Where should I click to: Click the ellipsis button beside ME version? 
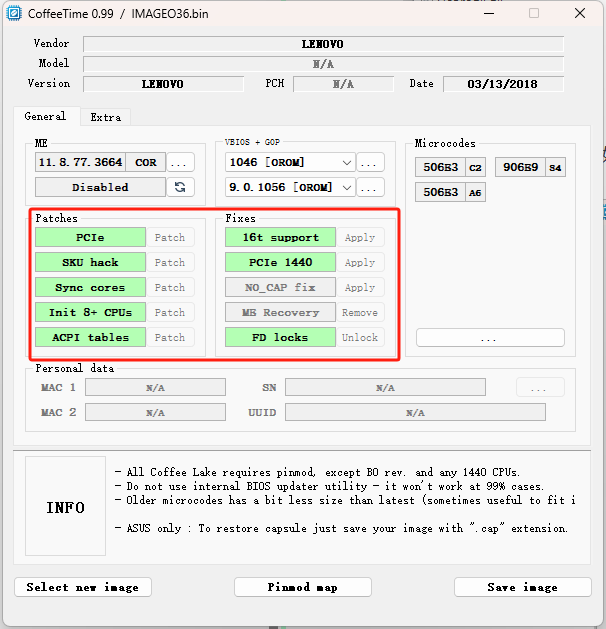(181, 162)
